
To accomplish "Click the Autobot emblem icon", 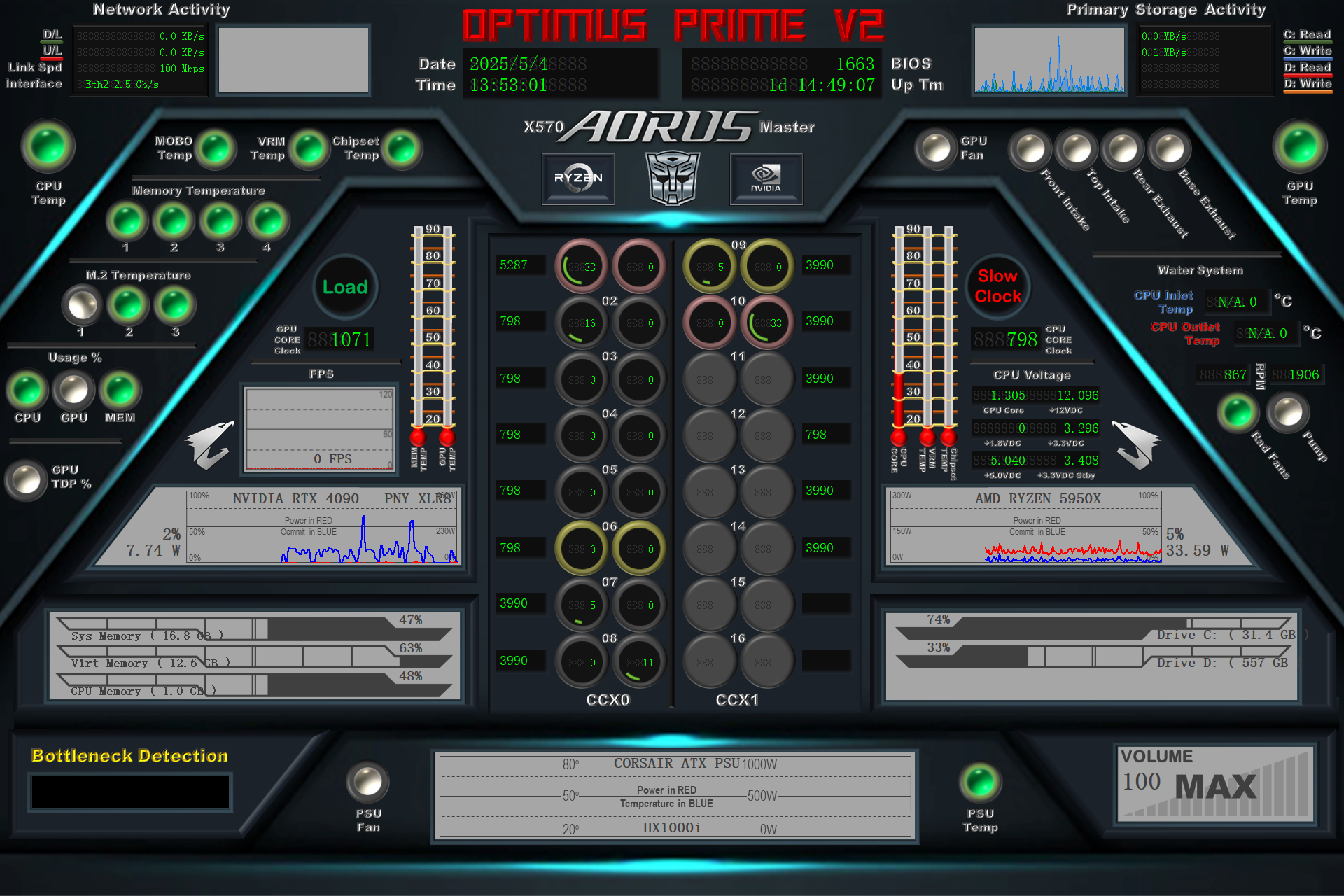I will coord(672,178).
